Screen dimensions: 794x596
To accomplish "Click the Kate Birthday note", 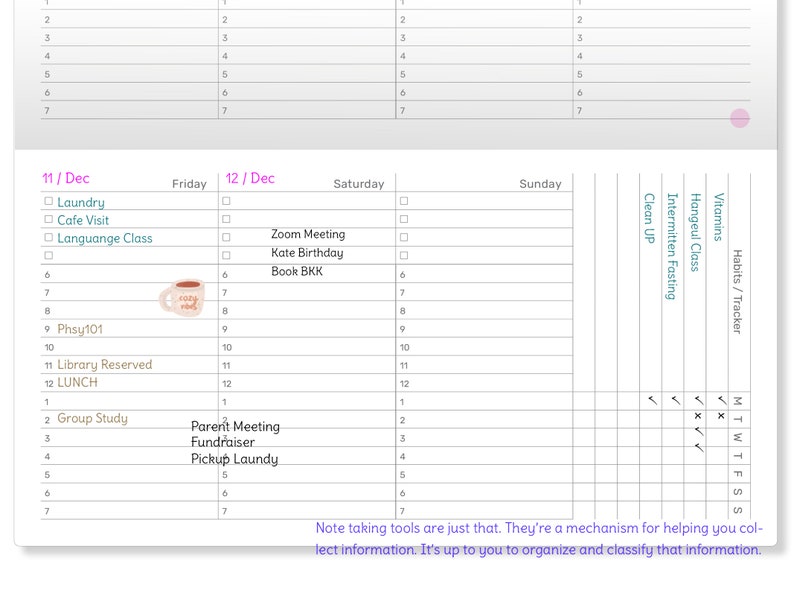I will tap(307, 253).
